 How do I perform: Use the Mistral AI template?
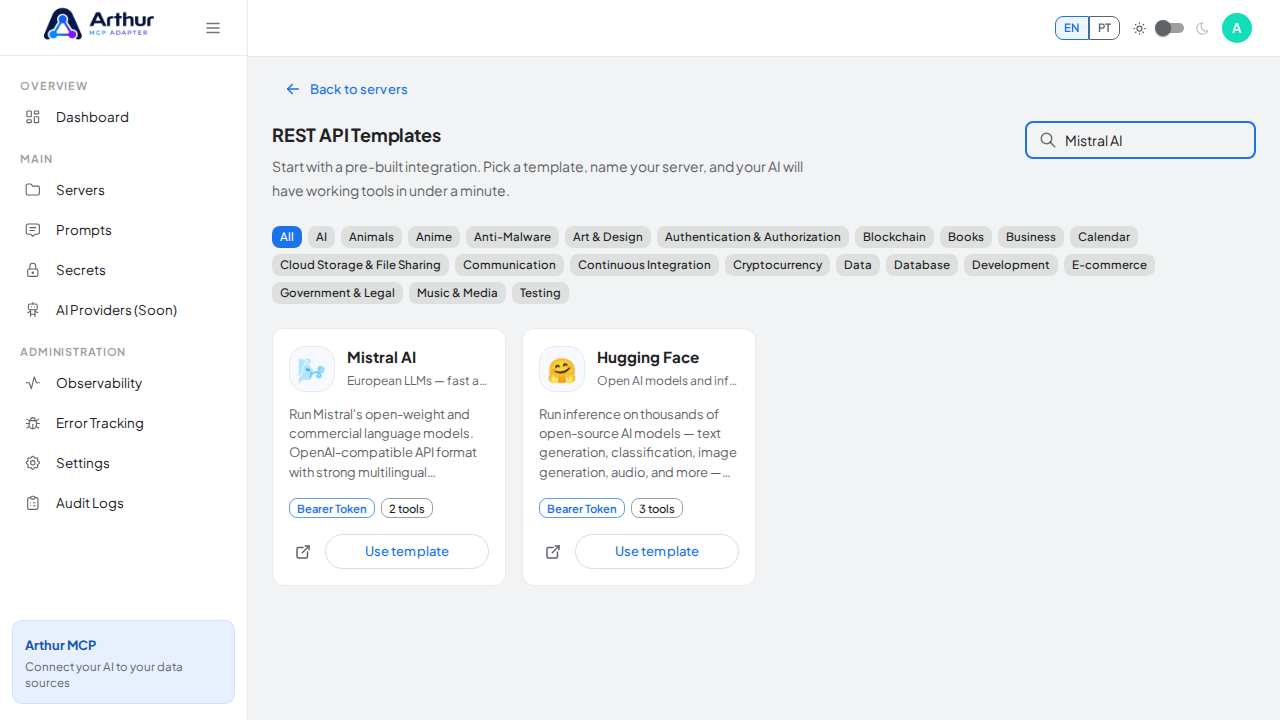pos(407,552)
